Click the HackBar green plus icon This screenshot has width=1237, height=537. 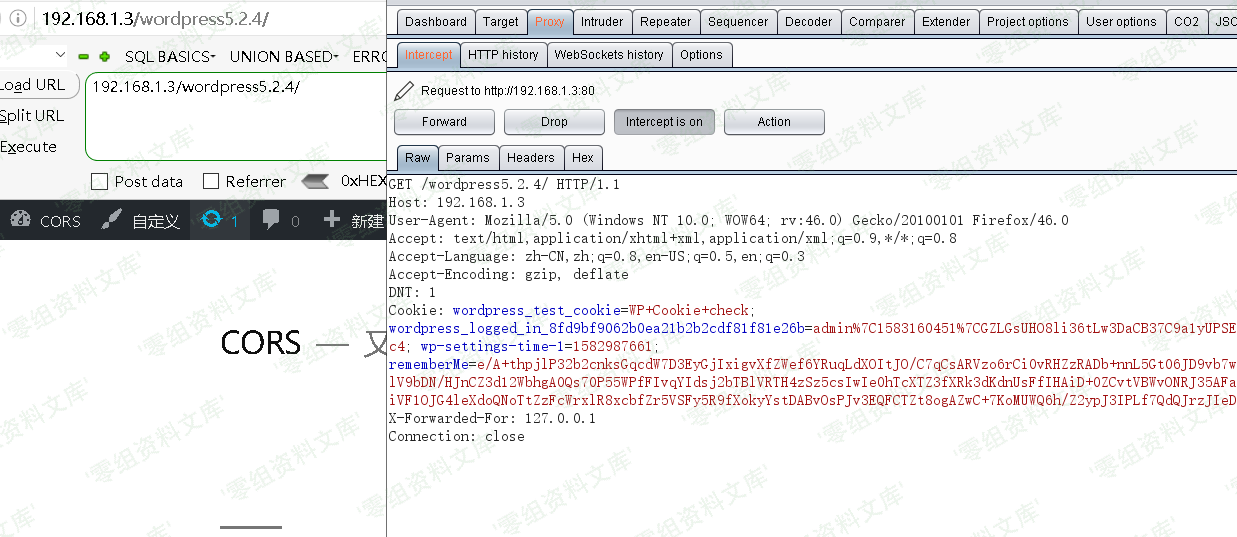click(x=104, y=57)
